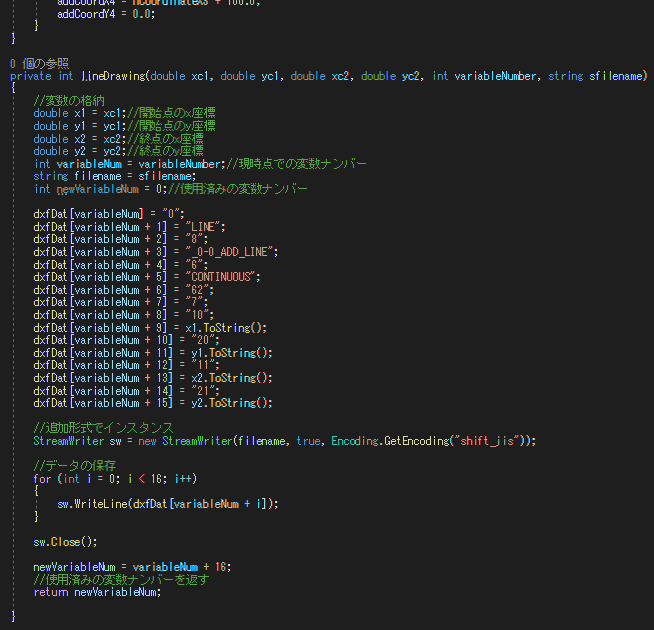
Task: Click "StreamWriter sw" declaration at line start
Action: click(x=77, y=441)
